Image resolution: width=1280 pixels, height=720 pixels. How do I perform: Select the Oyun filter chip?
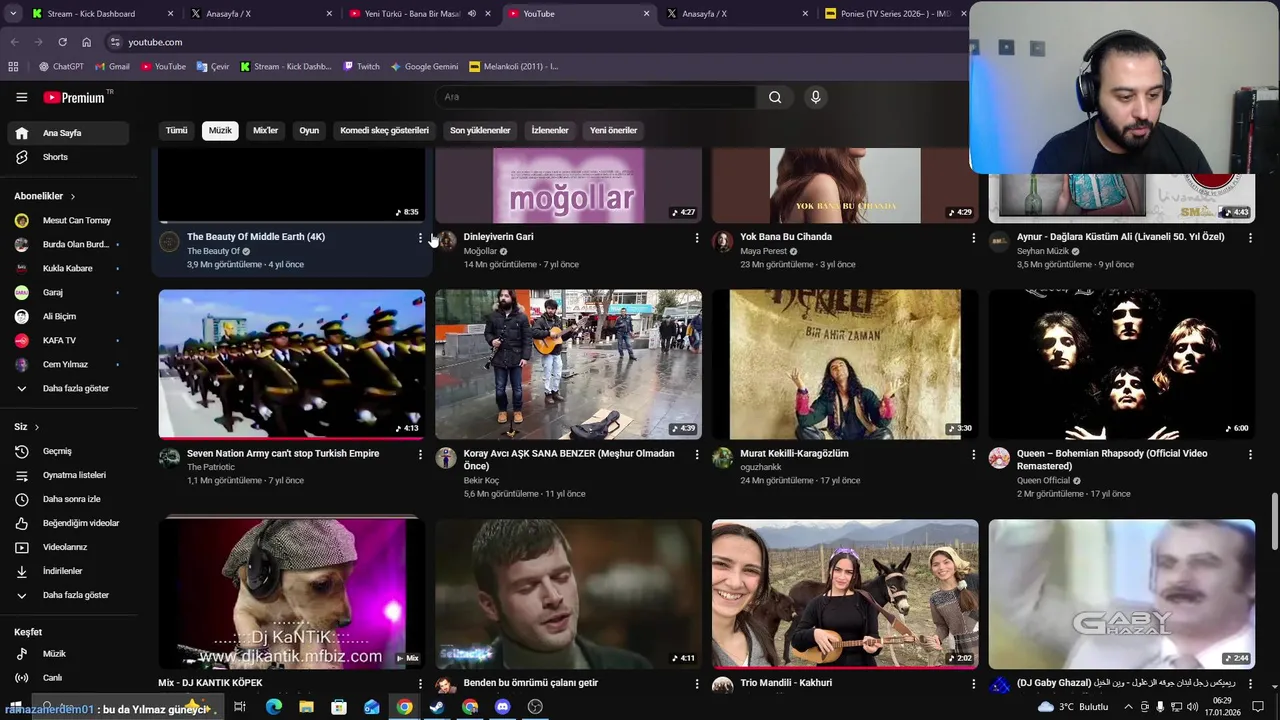coord(309,130)
